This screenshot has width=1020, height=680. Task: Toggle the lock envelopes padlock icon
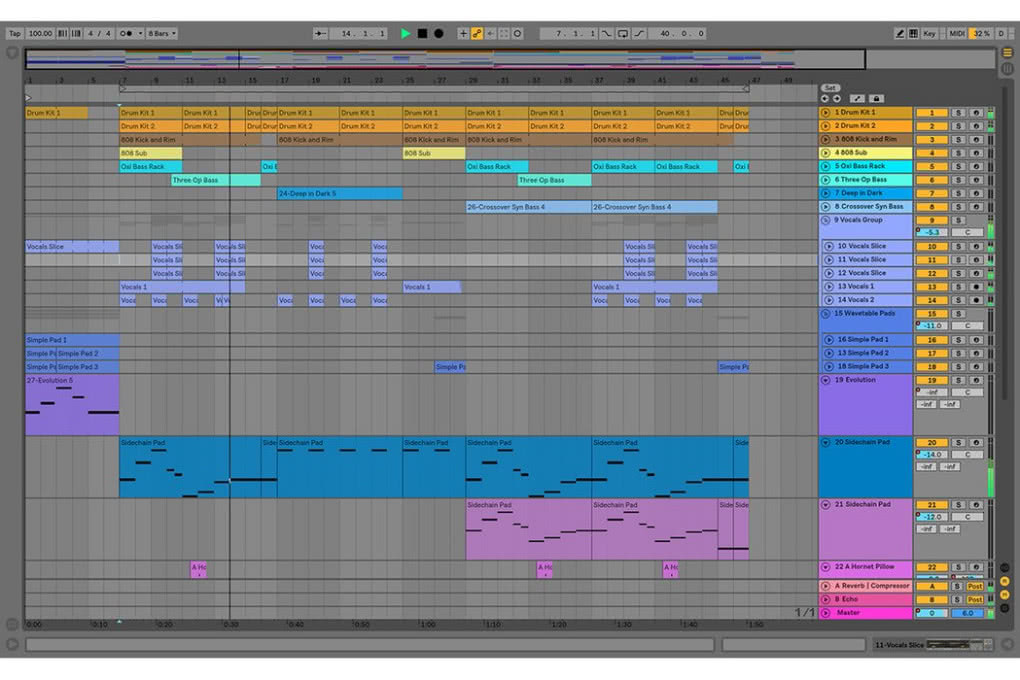pos(876,99)
